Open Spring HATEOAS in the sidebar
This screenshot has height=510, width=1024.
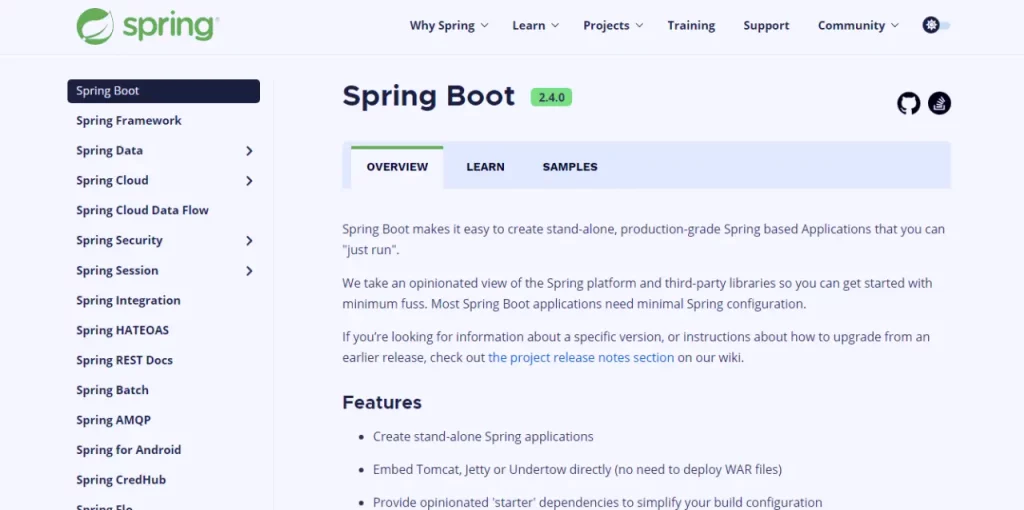pyautogui.click(x=122, y=330)
